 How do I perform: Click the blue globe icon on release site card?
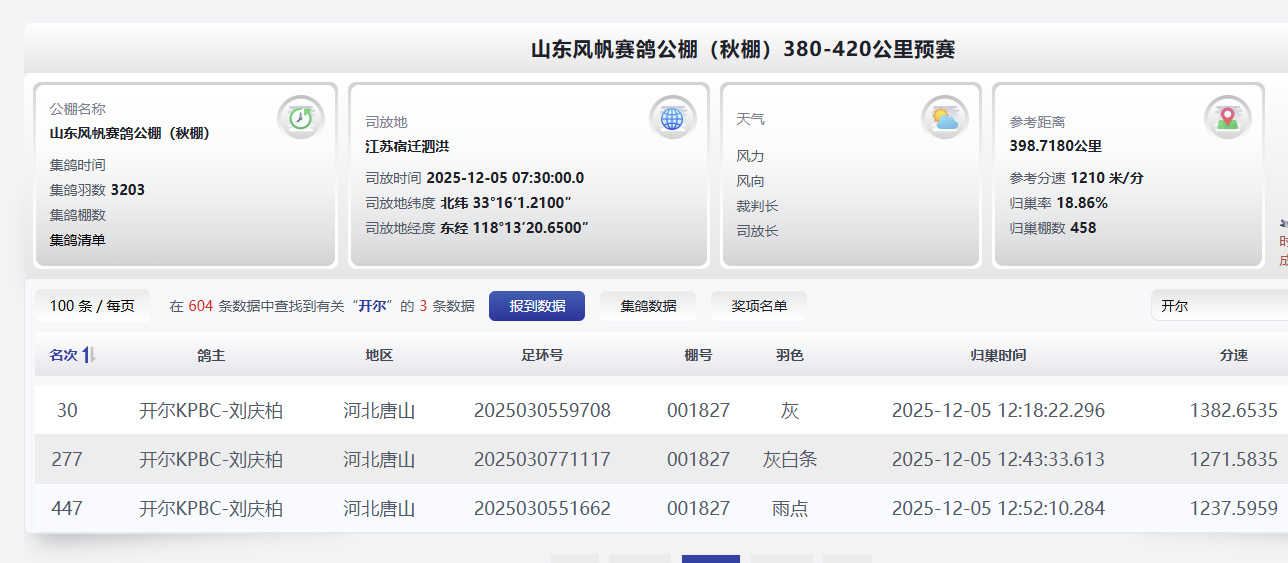(672, 118)
